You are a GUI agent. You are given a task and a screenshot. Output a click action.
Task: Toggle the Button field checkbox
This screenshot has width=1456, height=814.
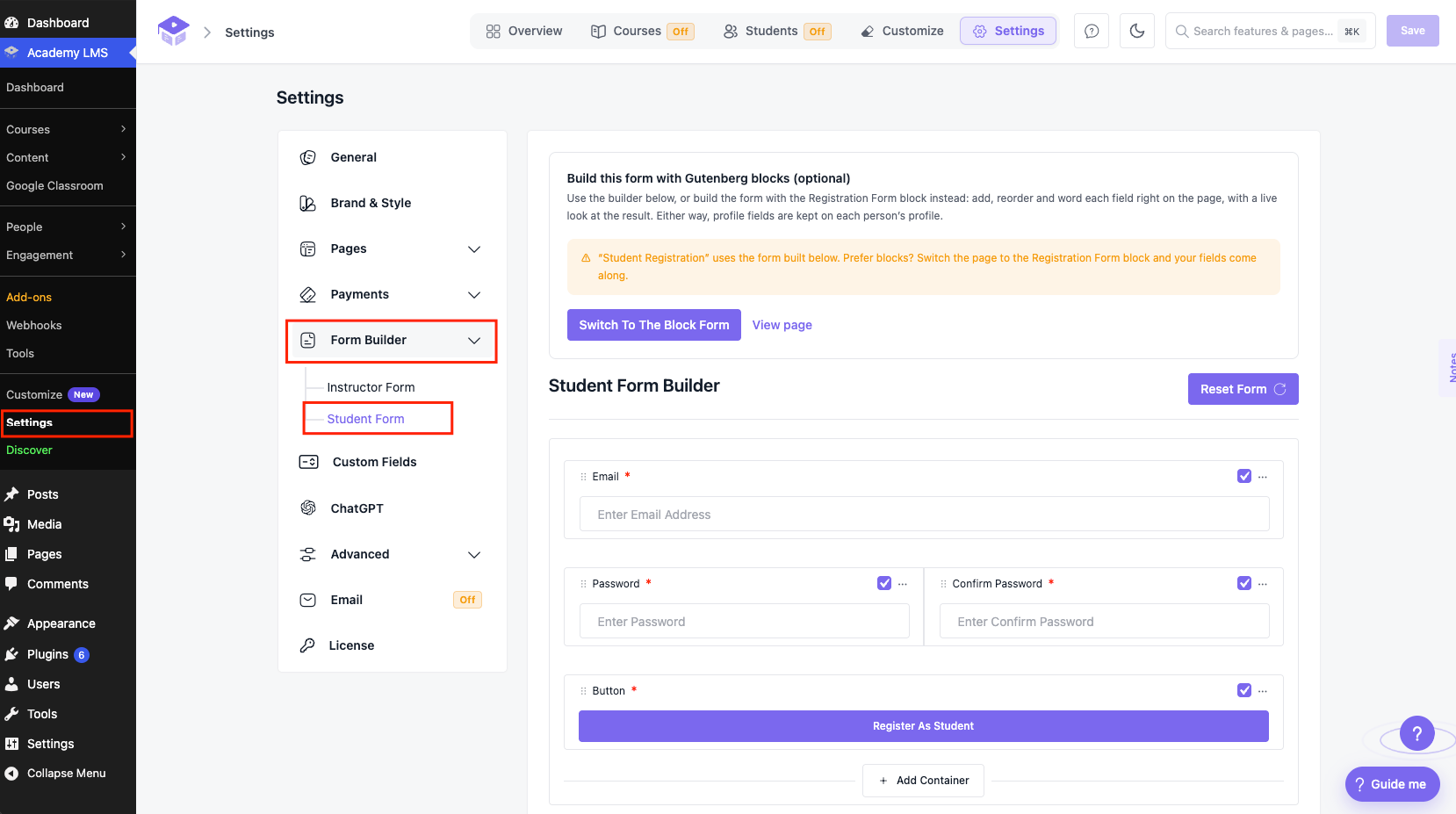1244,690
